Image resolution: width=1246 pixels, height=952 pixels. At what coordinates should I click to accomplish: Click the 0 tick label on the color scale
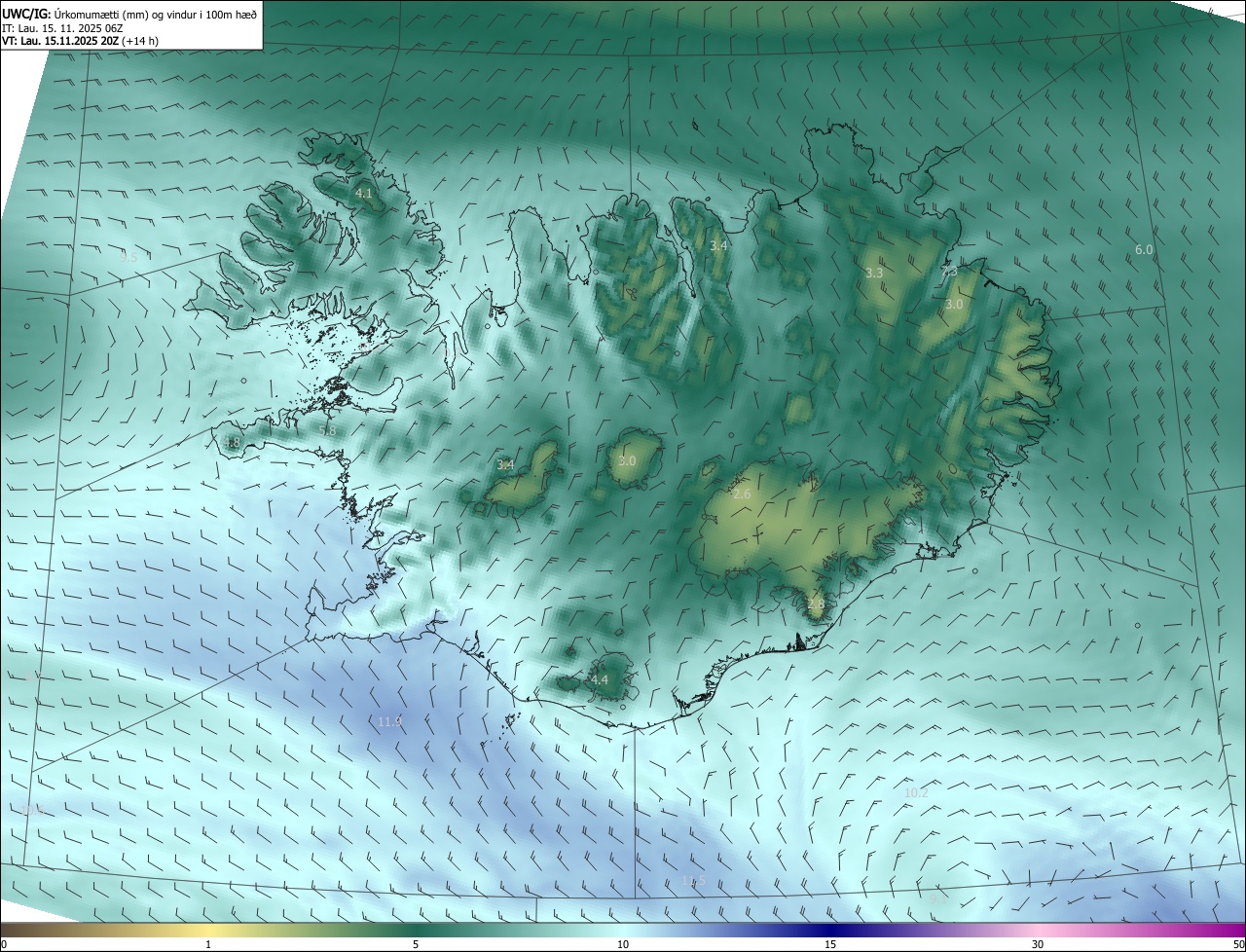[x=4, y=944]
